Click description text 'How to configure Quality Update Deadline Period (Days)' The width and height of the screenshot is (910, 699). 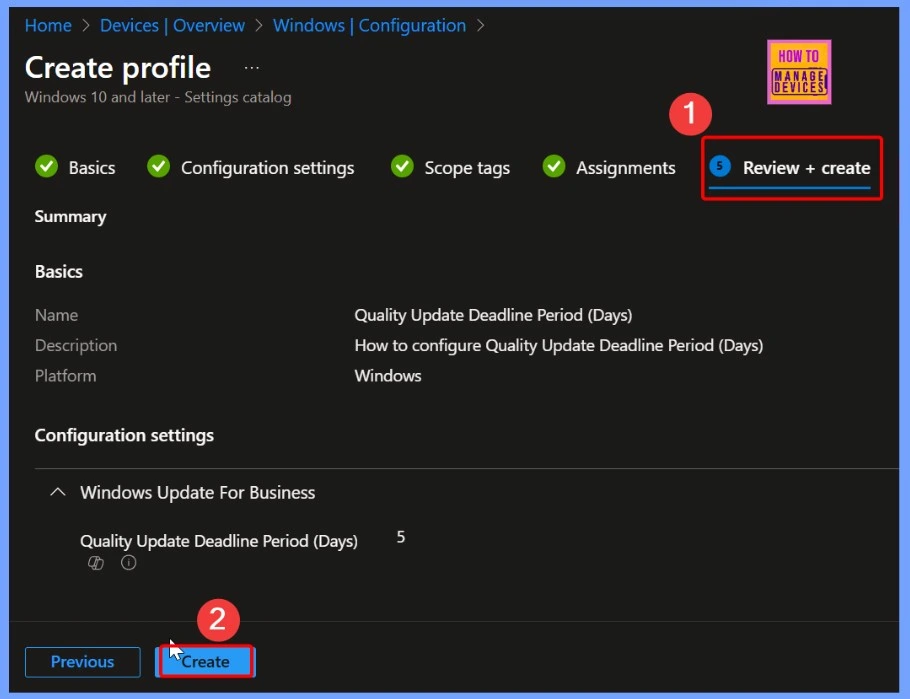559,345
